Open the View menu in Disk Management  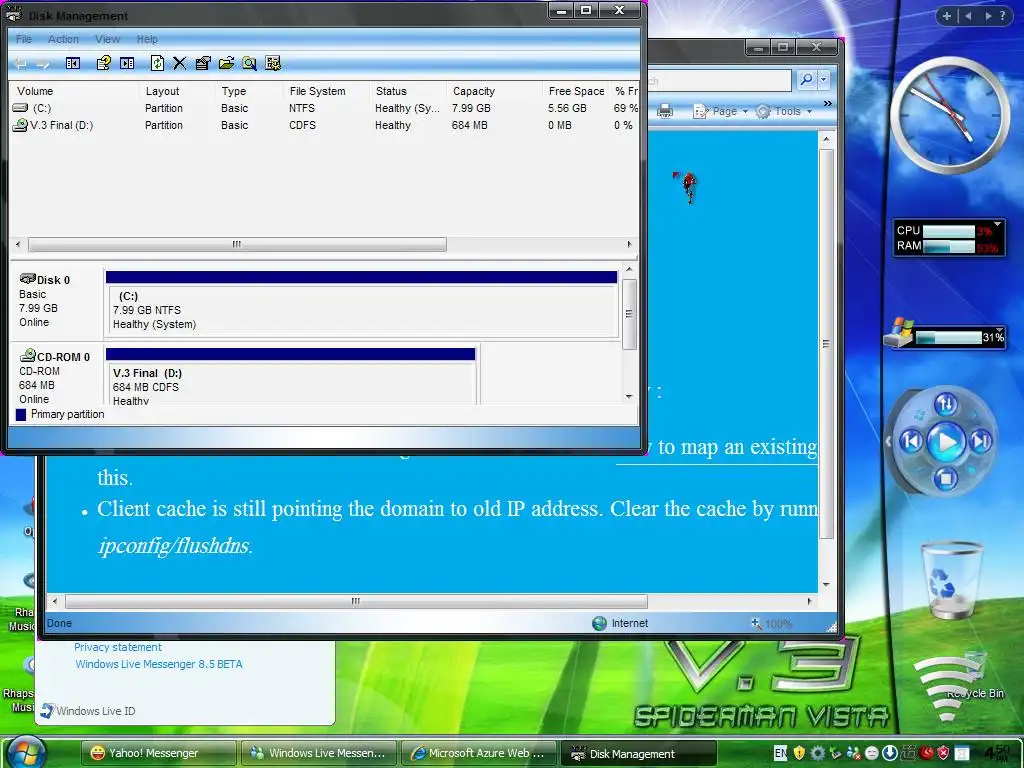click(107, 39)
